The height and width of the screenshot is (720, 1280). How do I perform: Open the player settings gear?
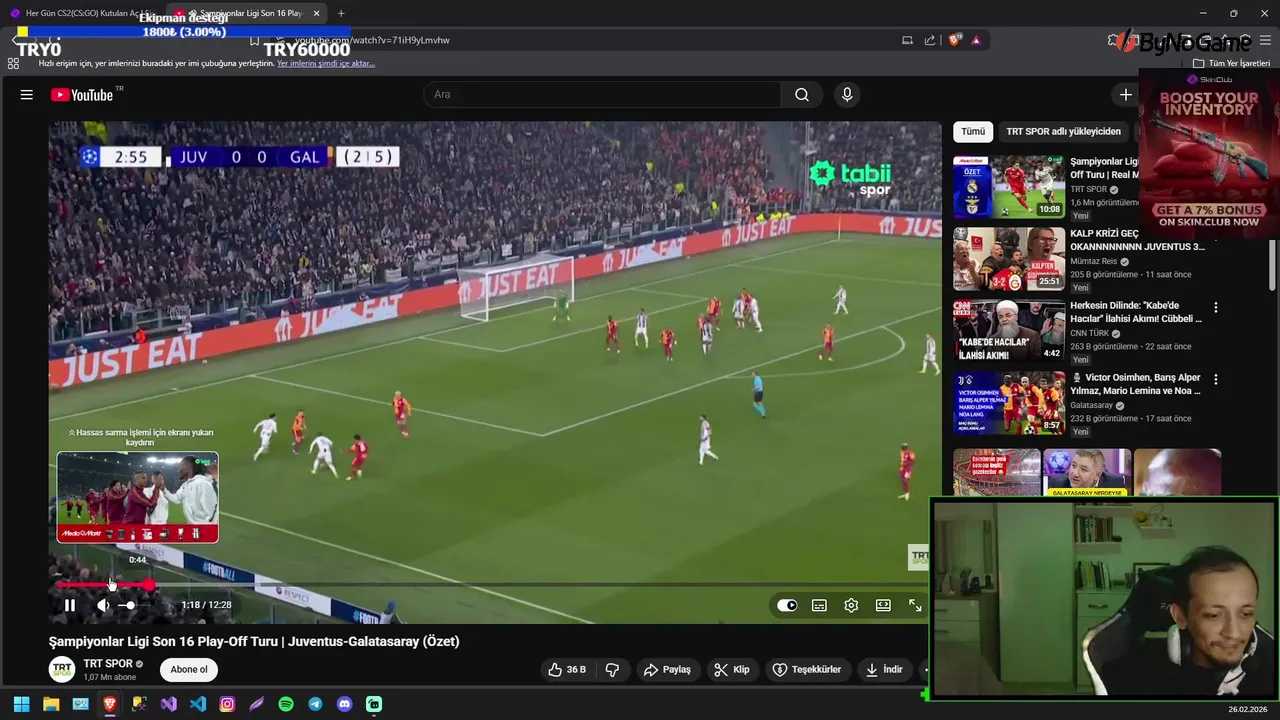pos(851,605)
